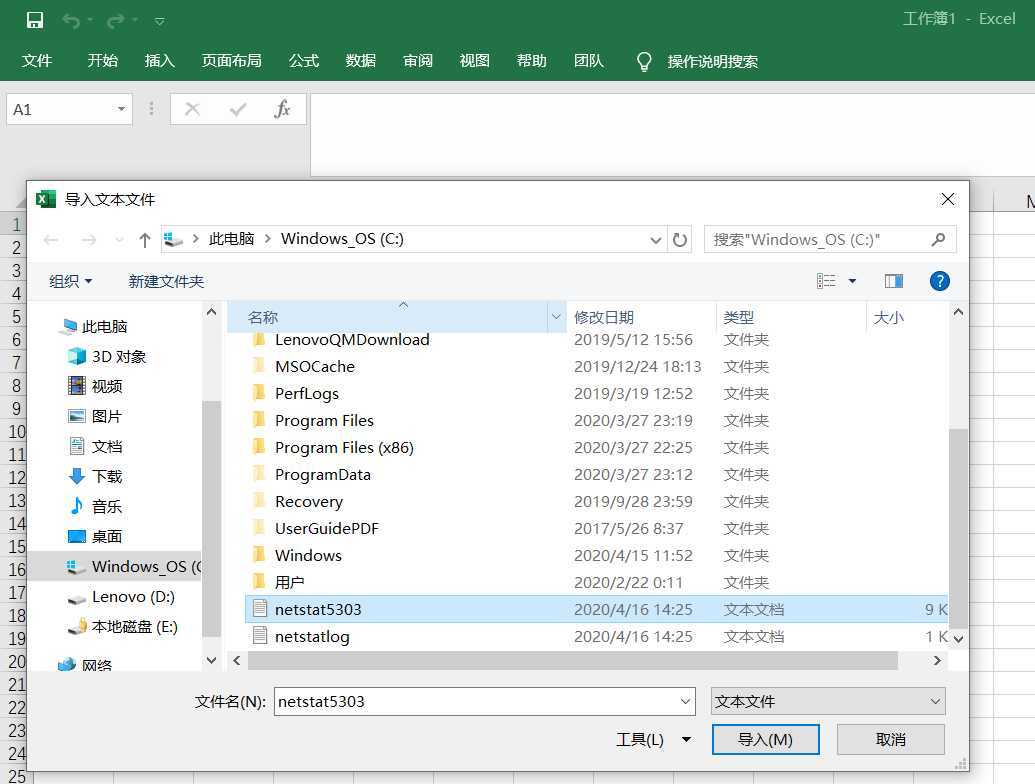Open the Help question mark in the dialog

pyautogui.click(x=939, y=280)
